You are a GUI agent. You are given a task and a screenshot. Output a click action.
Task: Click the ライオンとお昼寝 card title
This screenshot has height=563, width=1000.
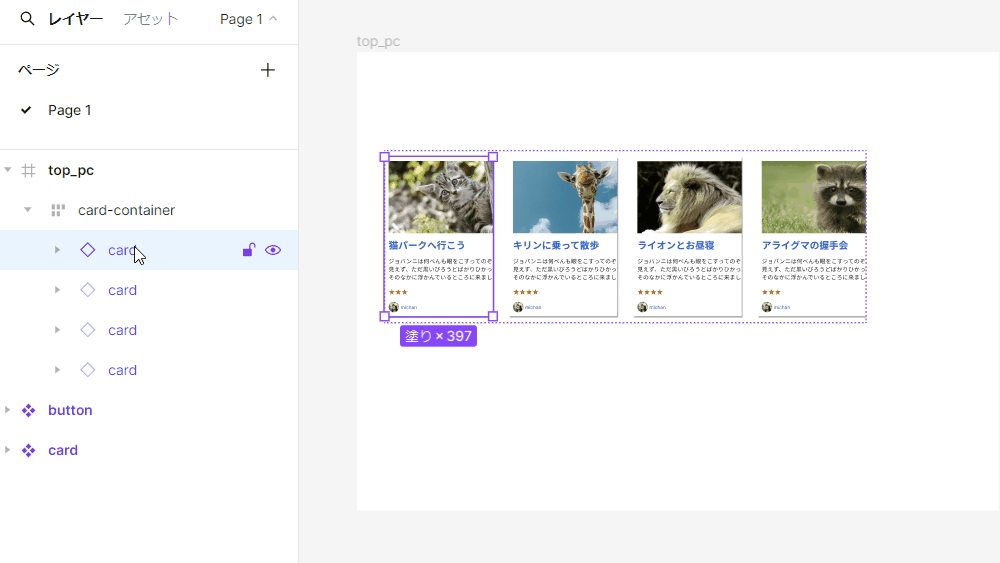pyautogui.click(x=676, y=245)
